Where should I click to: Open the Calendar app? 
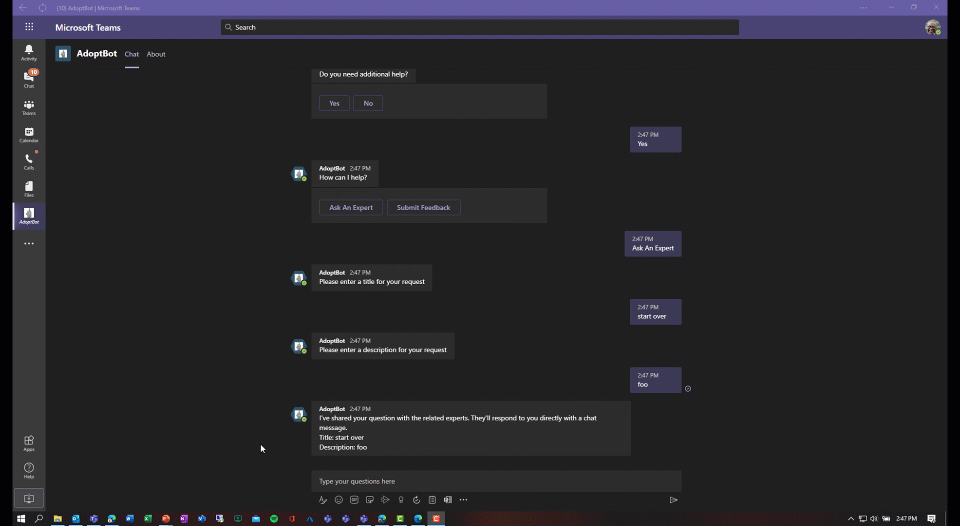pyautogui.click(x=29, y=134)
